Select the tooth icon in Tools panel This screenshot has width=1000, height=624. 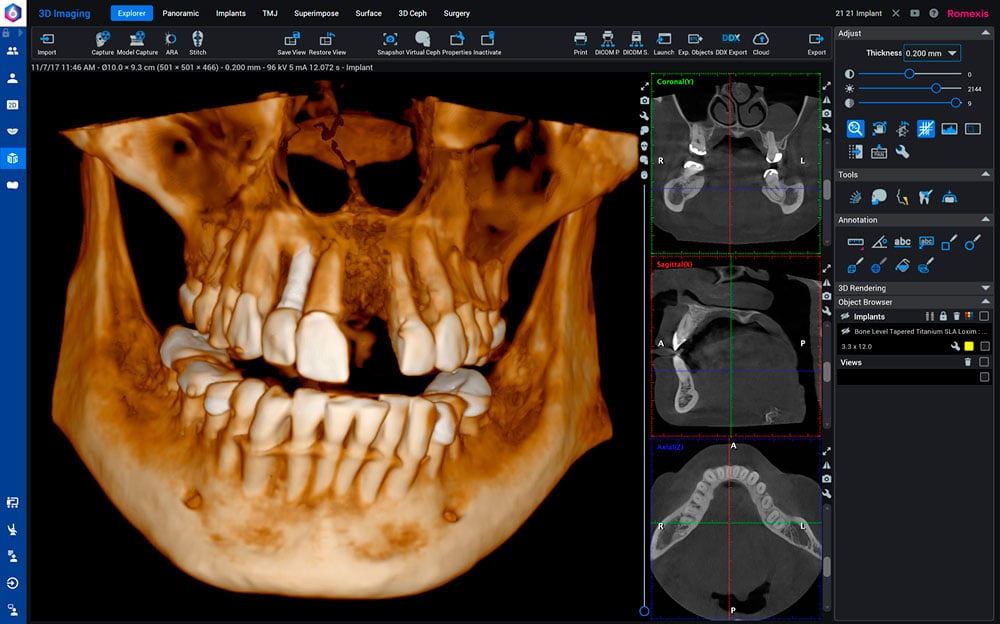(925, 197)
